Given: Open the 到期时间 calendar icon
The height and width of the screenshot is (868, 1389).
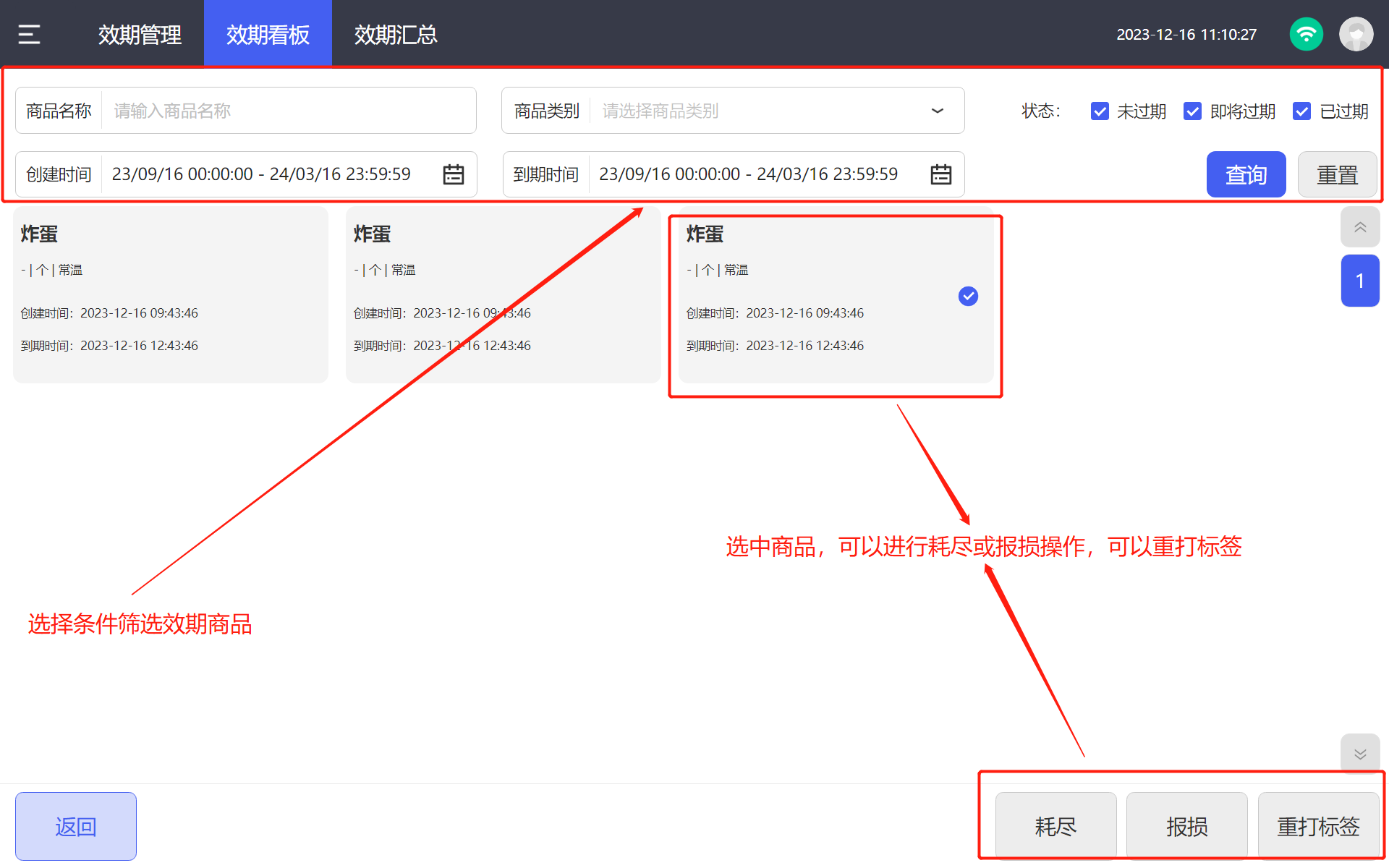Looking at the screenshot, I should [x=940, y=174].
